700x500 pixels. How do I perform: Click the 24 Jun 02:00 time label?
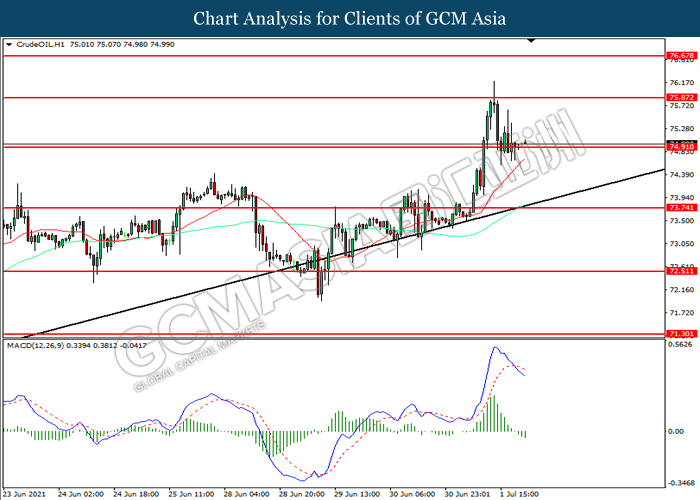81,494
